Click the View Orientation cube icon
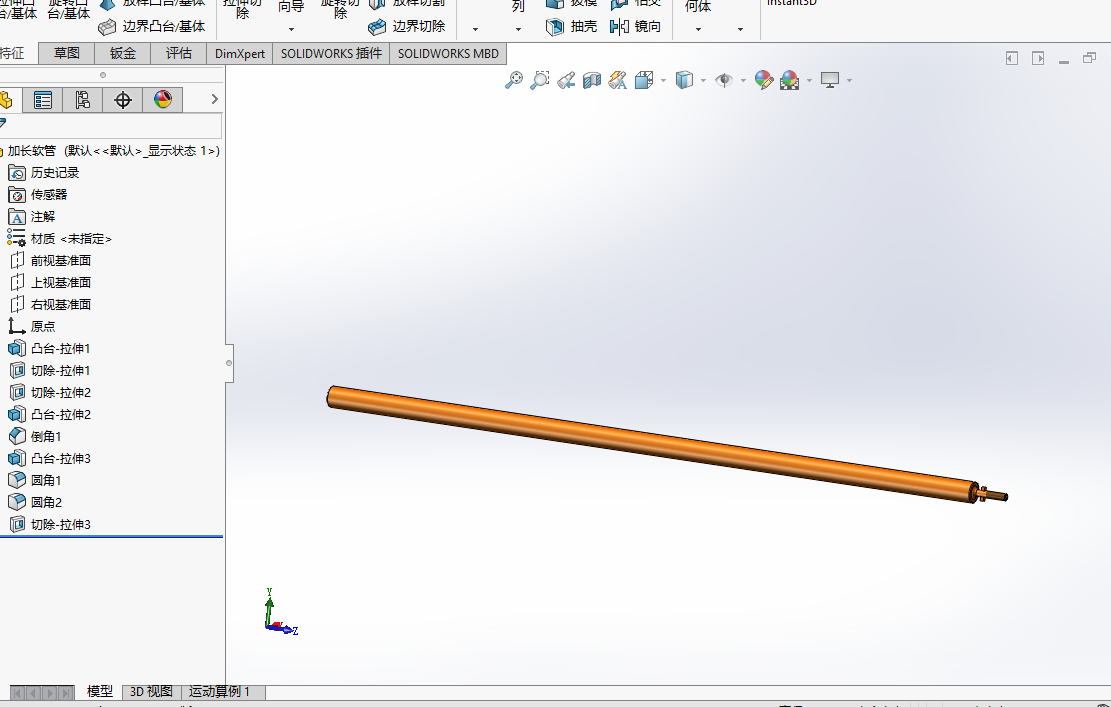Screen dimensions: 1111x707 [x=644, y=80]
